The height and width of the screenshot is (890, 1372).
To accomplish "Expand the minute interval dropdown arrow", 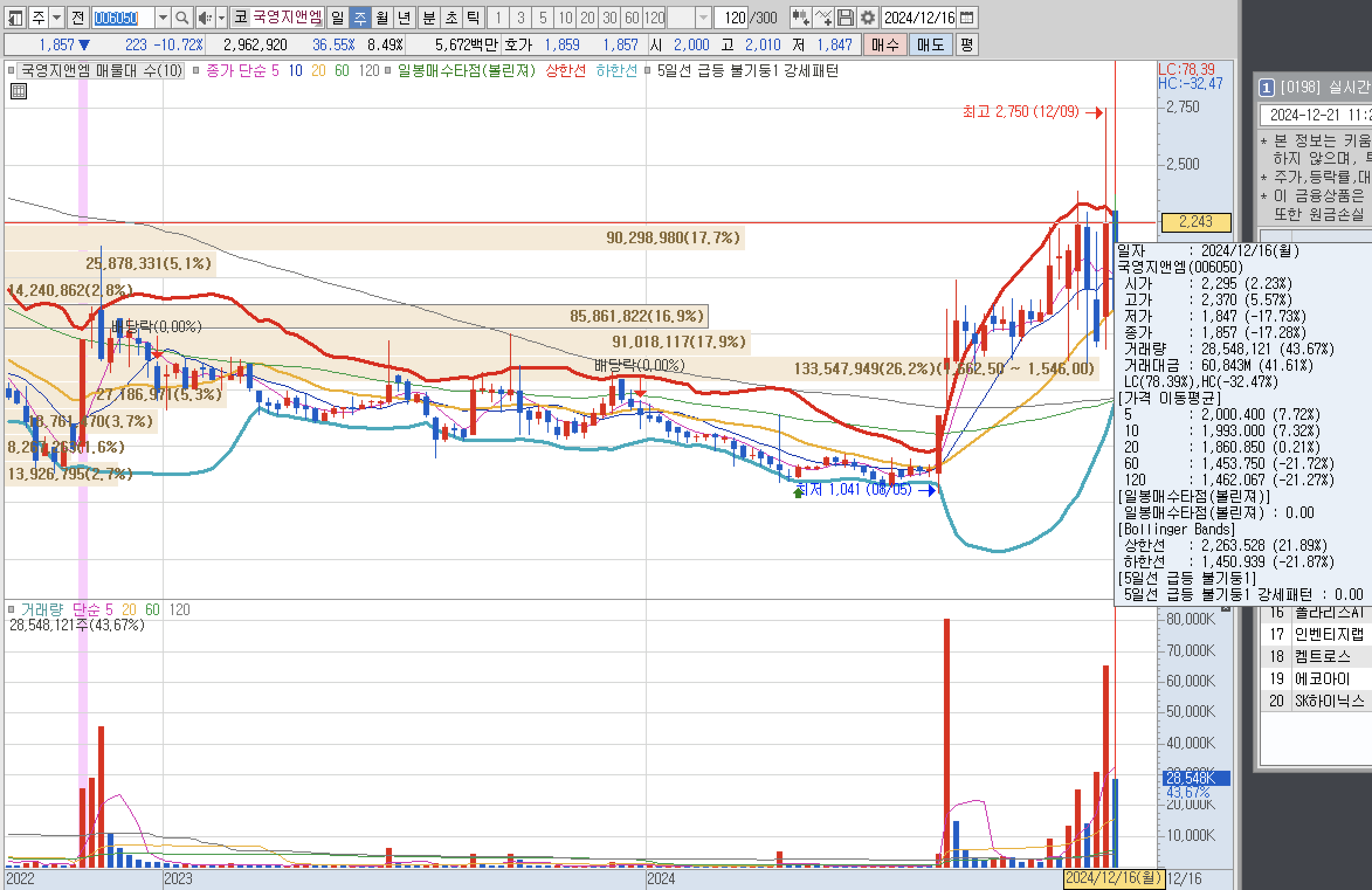I will tap(703, 18).
